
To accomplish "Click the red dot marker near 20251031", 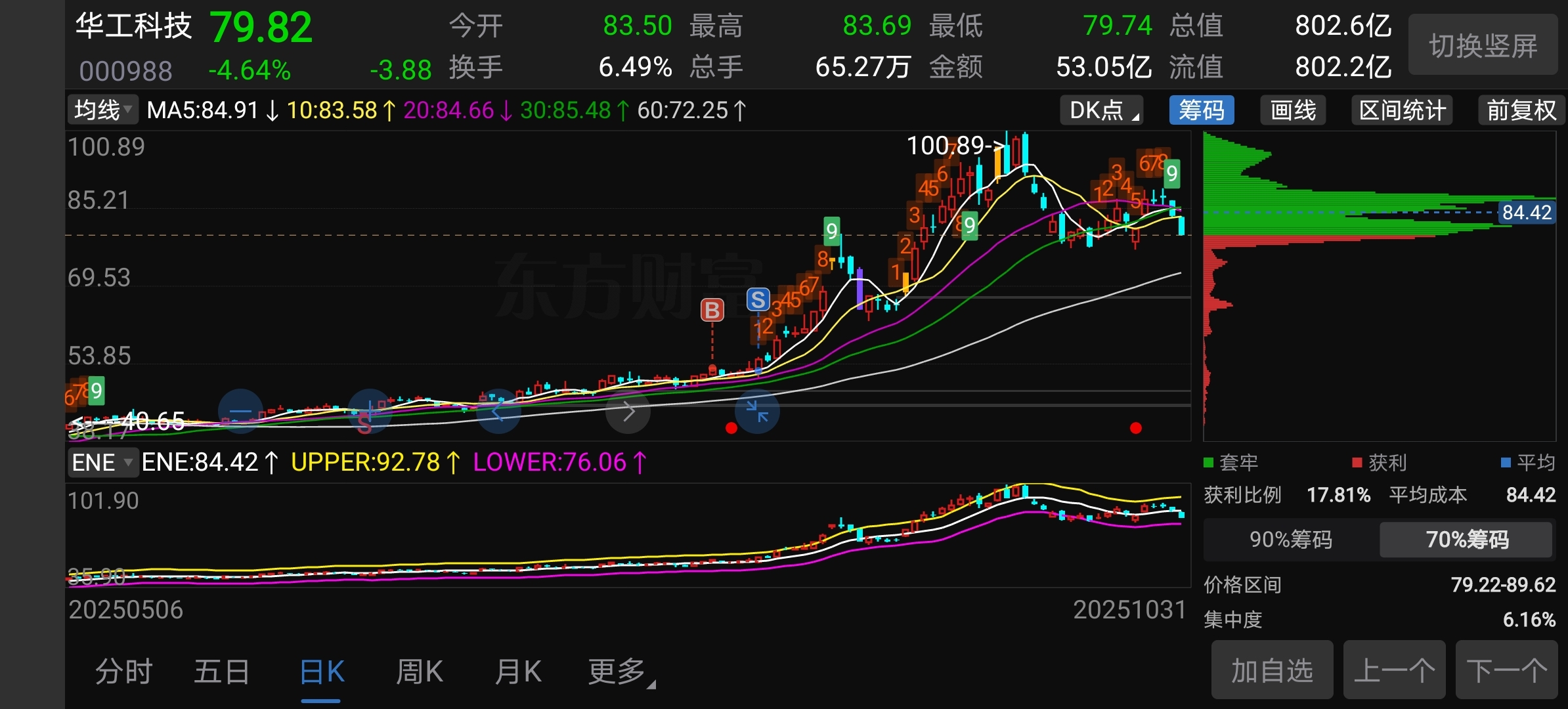I will click(1135, 428).
